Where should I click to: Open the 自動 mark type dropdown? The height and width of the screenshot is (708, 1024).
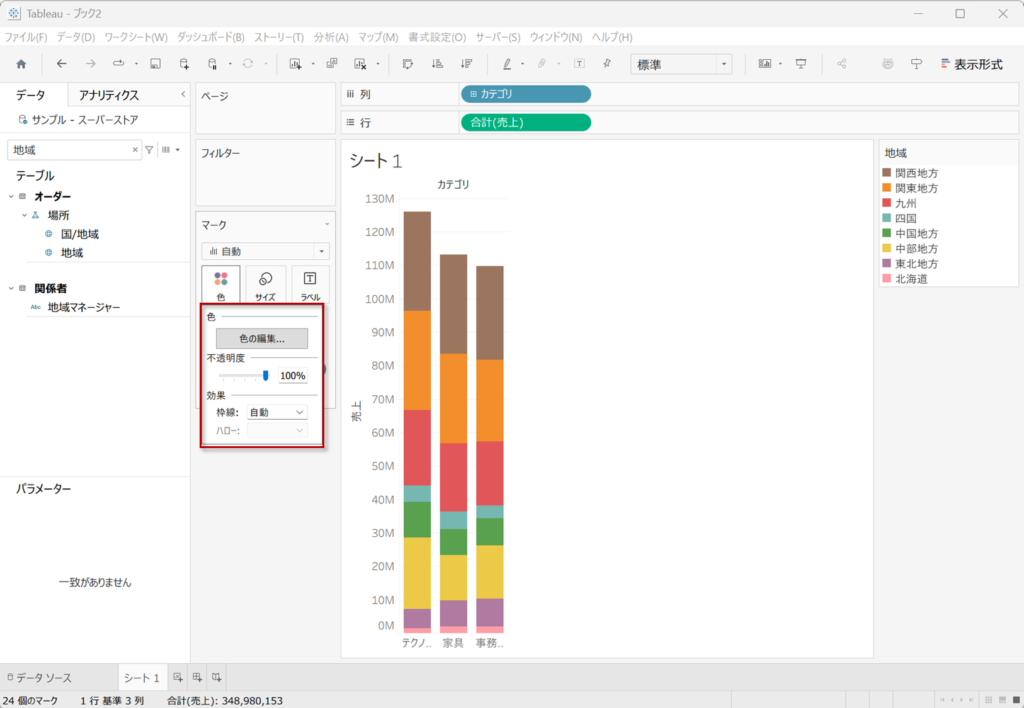point(265,252)
